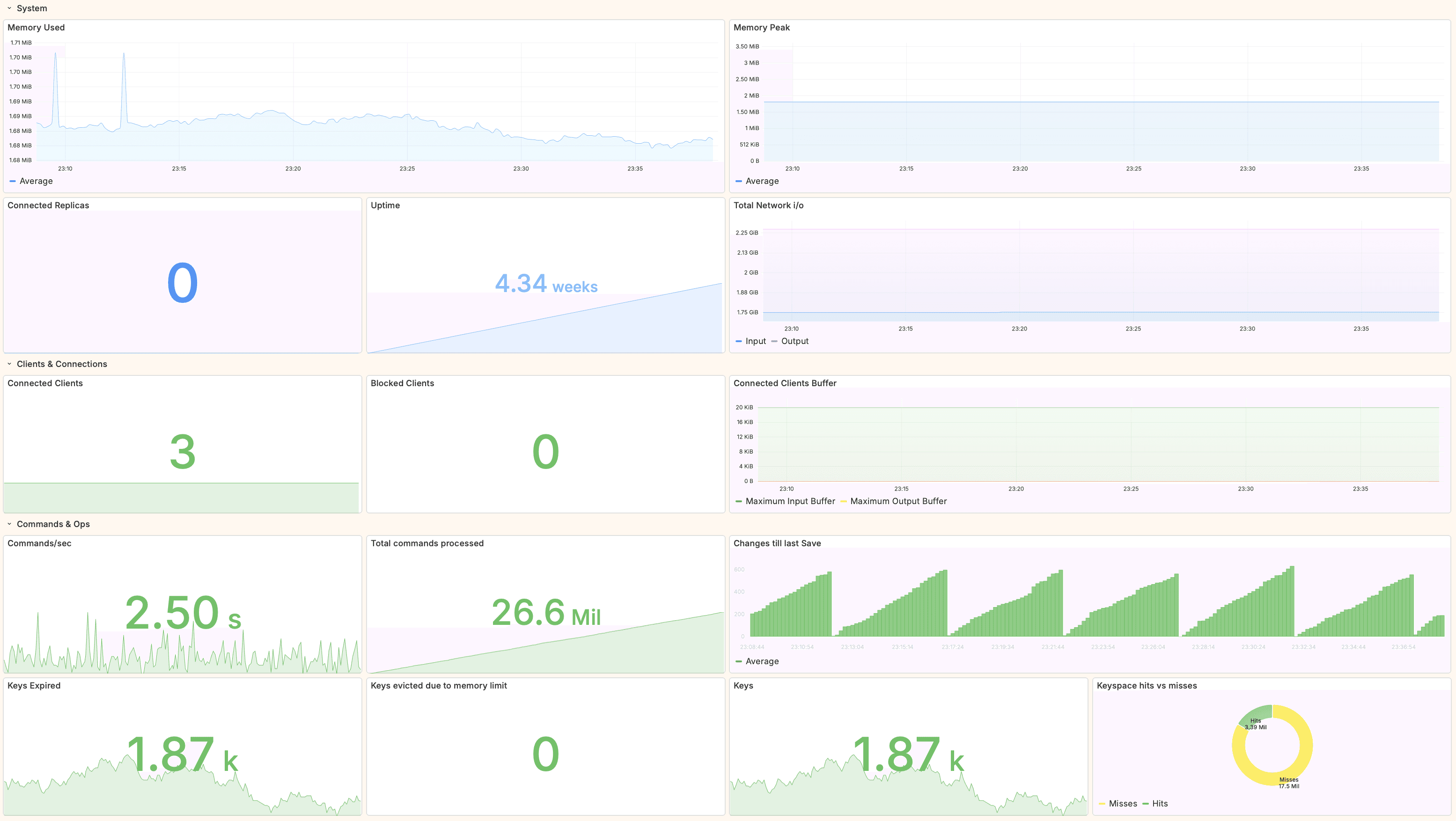The height and width of the screenshot is (821, 1456).
Task: Click the Blocked Clients panel title
Action: [403, 383]
